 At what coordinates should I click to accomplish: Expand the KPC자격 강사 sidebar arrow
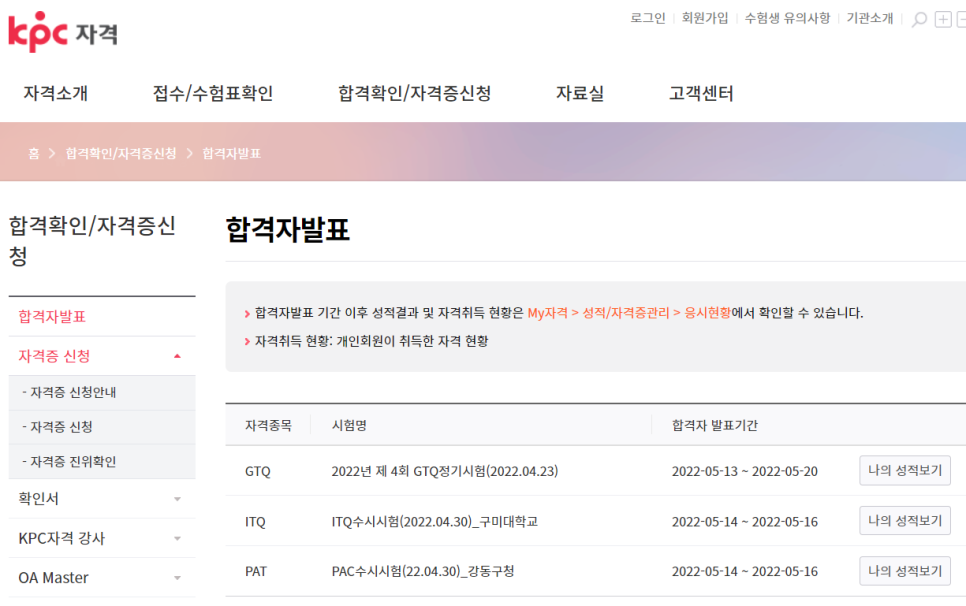177,539
